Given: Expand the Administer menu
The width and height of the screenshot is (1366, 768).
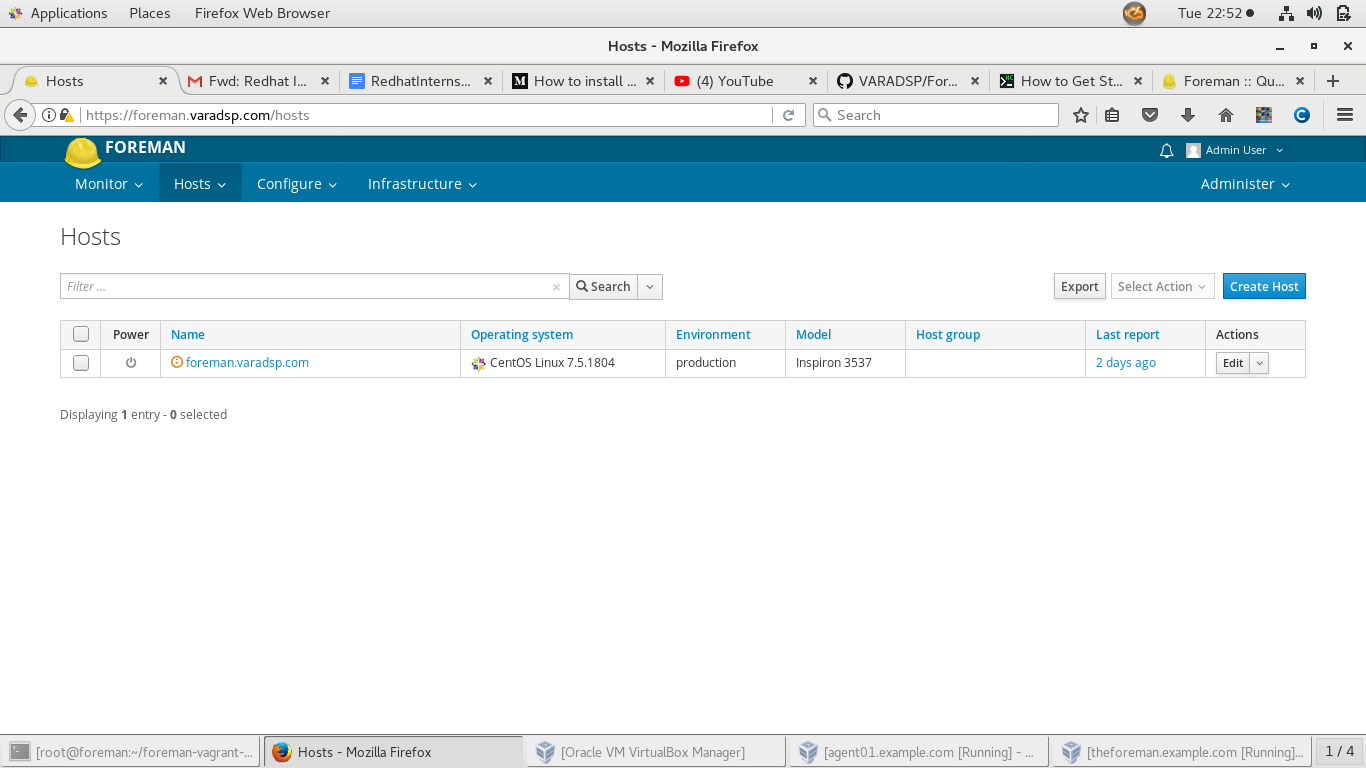Looking at the screenshot, I should 1245,184.
